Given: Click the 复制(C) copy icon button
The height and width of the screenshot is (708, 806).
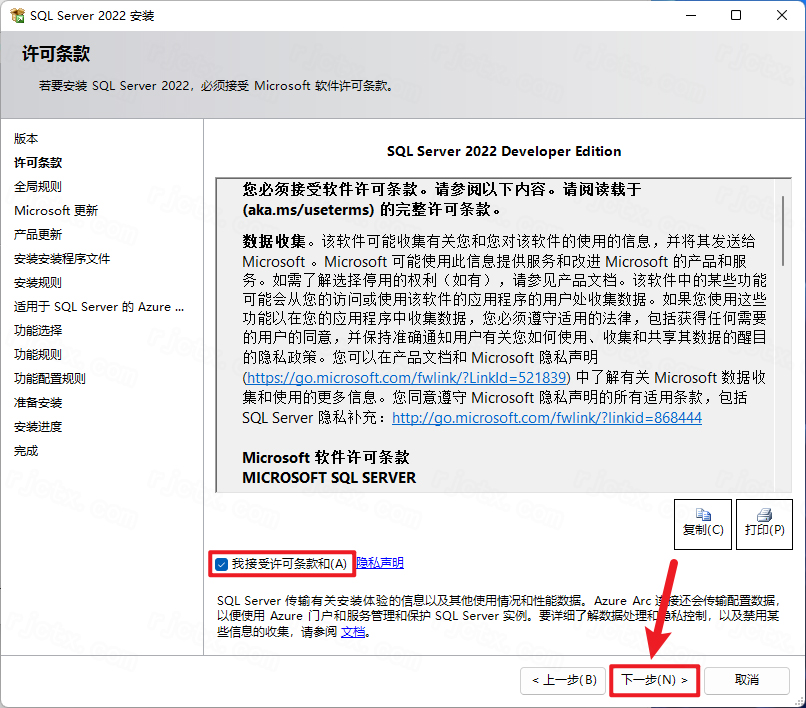Looking at the screenshot, I should click(x=703, y=524).
